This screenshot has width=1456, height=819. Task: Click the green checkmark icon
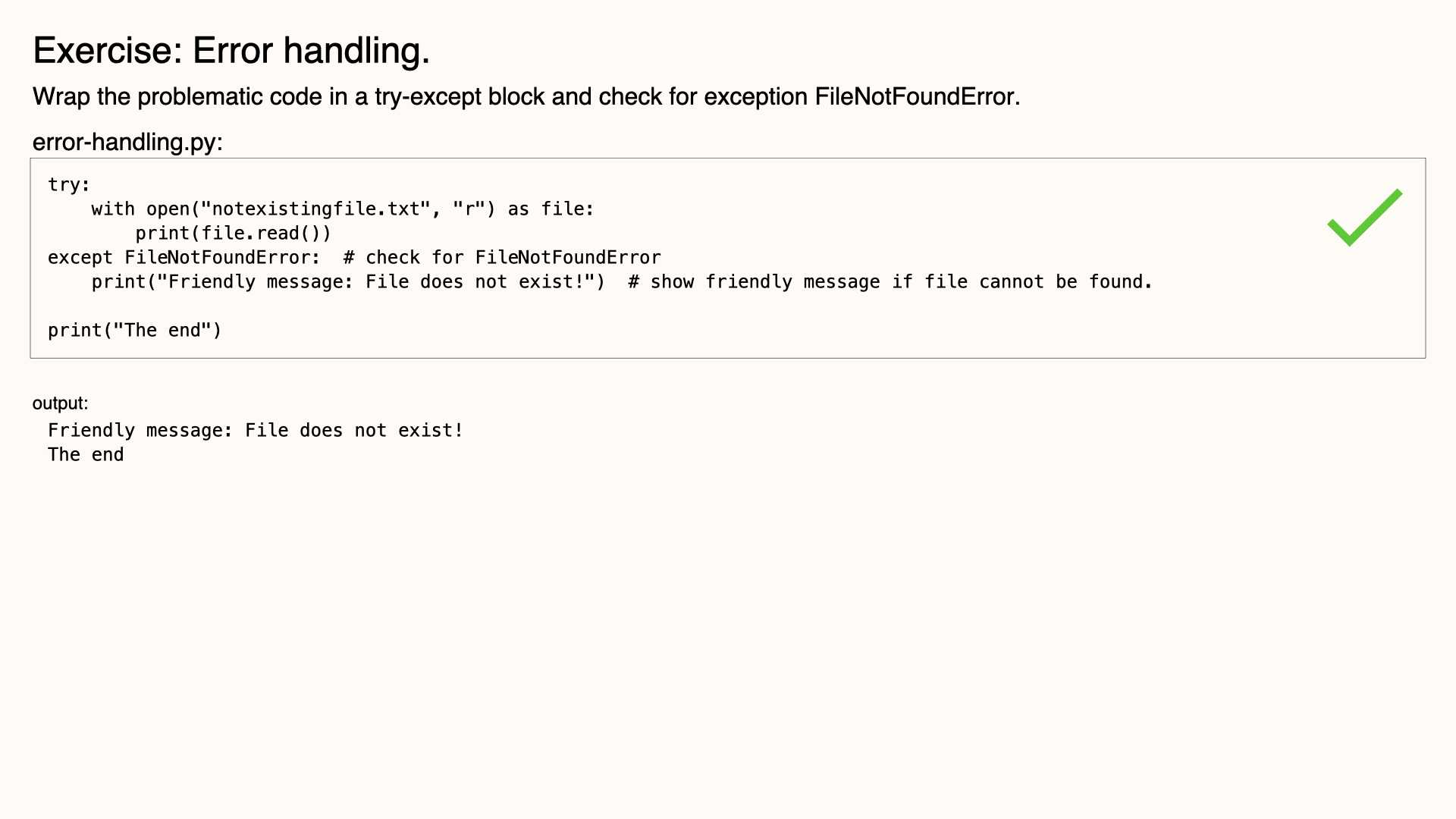pos(1365,218)
